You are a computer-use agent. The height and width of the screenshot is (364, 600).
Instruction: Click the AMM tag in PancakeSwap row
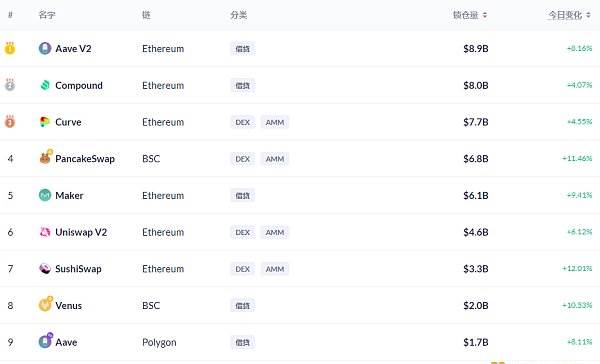pos(275,159)
